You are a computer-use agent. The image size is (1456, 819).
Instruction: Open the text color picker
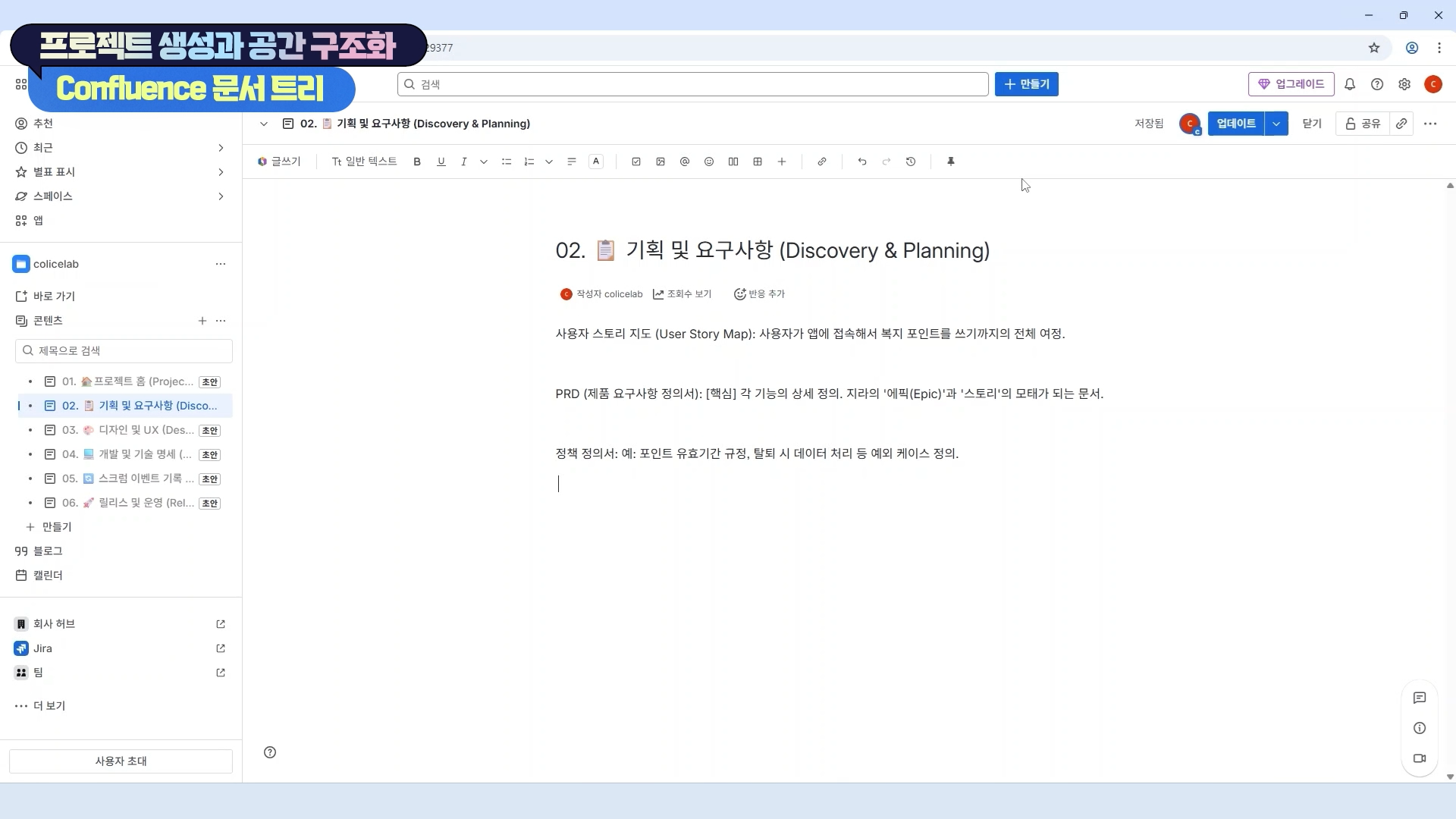pyautogui.click(x=596, y=162)
